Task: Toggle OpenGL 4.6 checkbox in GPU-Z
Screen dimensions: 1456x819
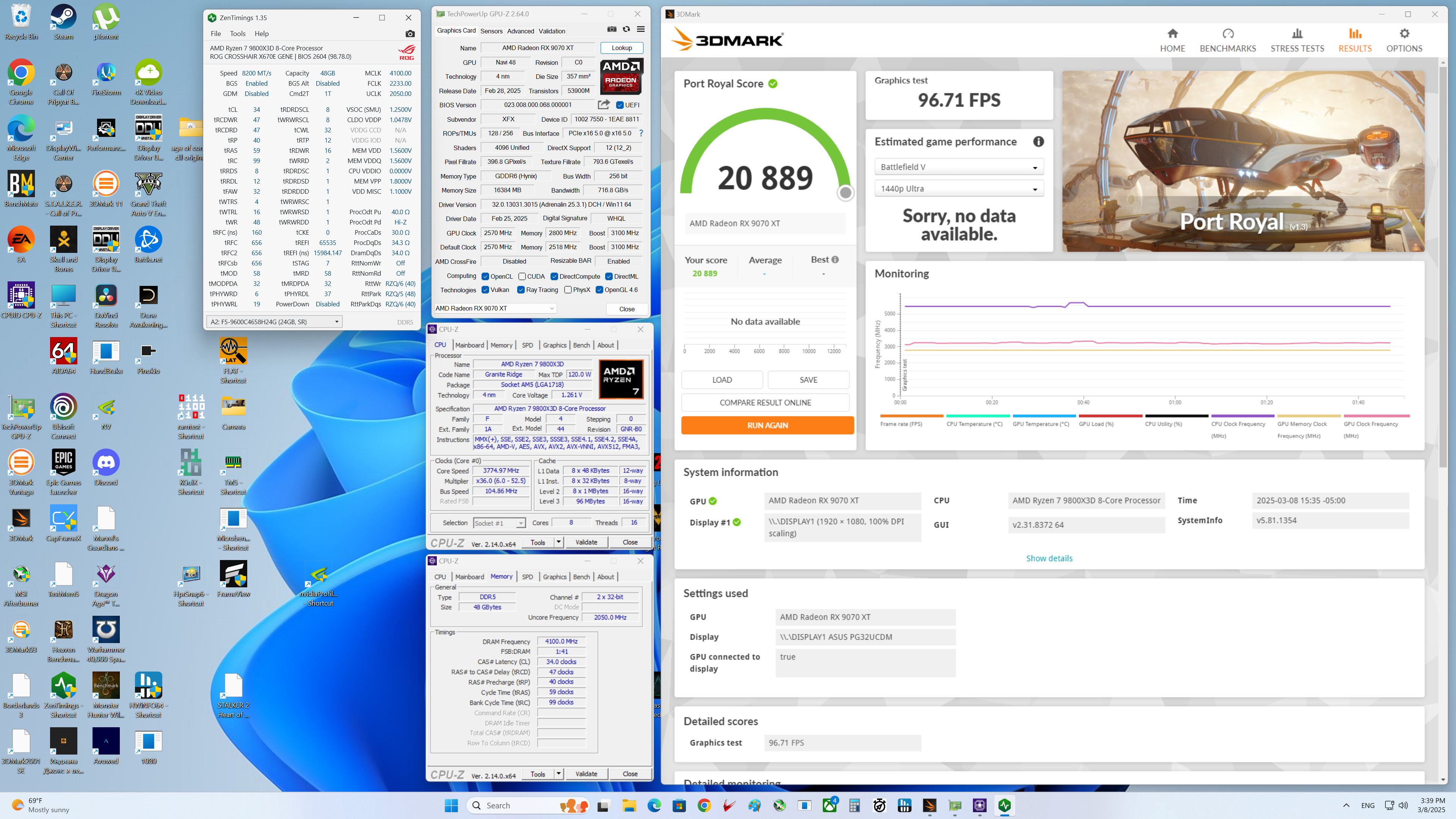Action: click(x=599, y=290)
